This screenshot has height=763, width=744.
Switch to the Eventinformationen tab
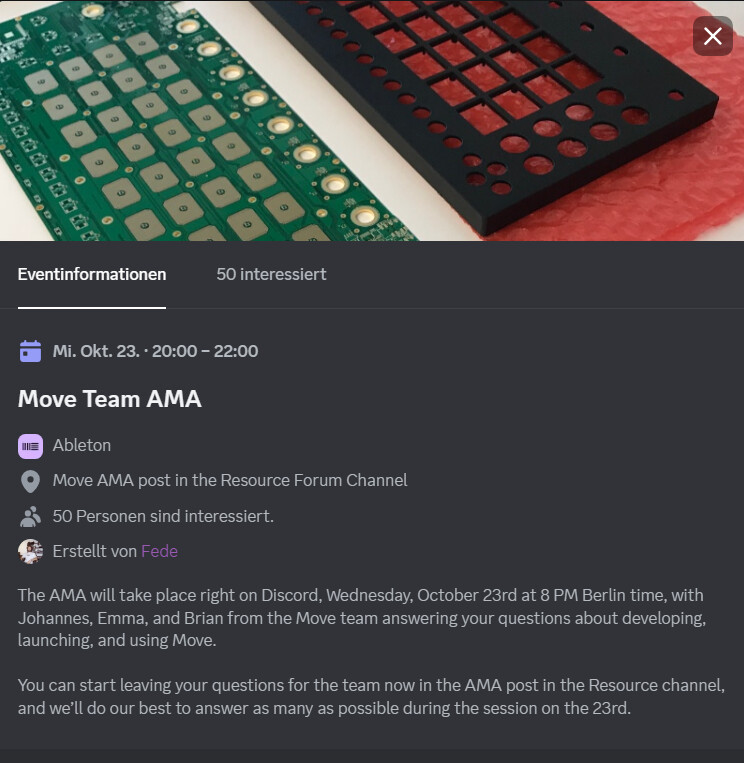point(92,274)
